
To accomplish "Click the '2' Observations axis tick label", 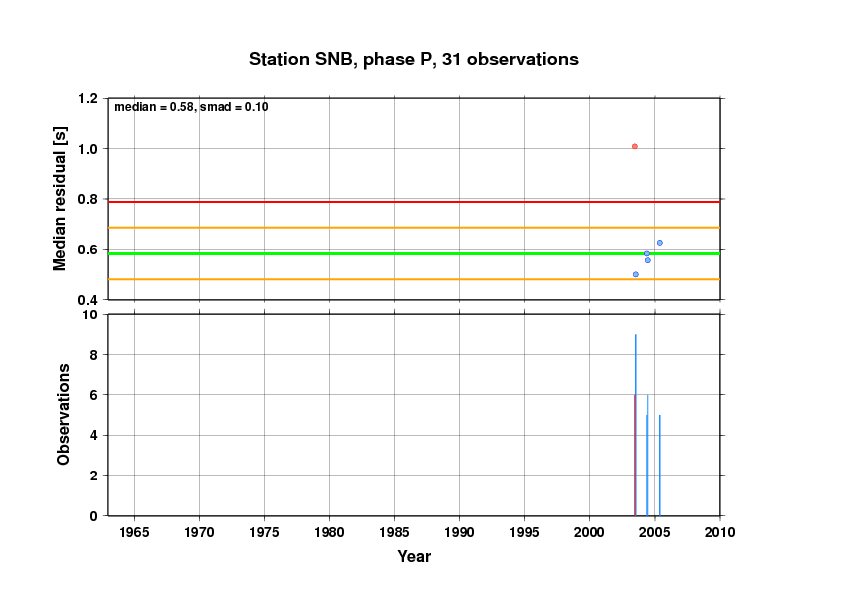I will [94, 476].
